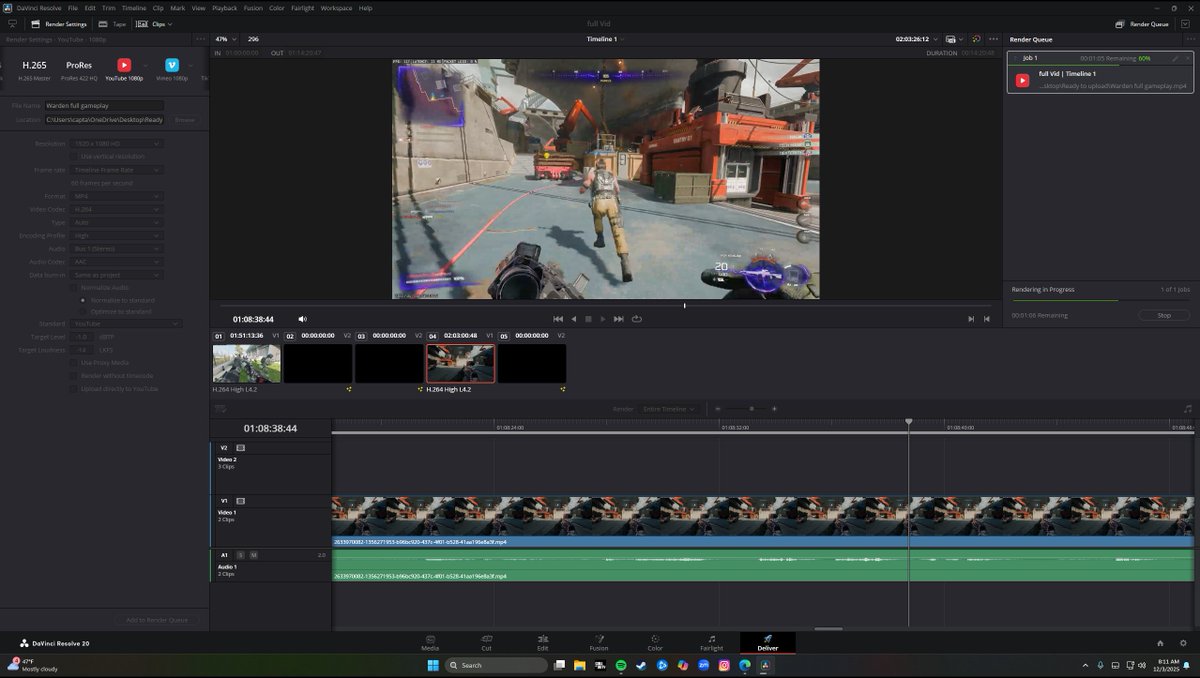Enable Use vertical resolution checkbox

(x=73, y=156)
